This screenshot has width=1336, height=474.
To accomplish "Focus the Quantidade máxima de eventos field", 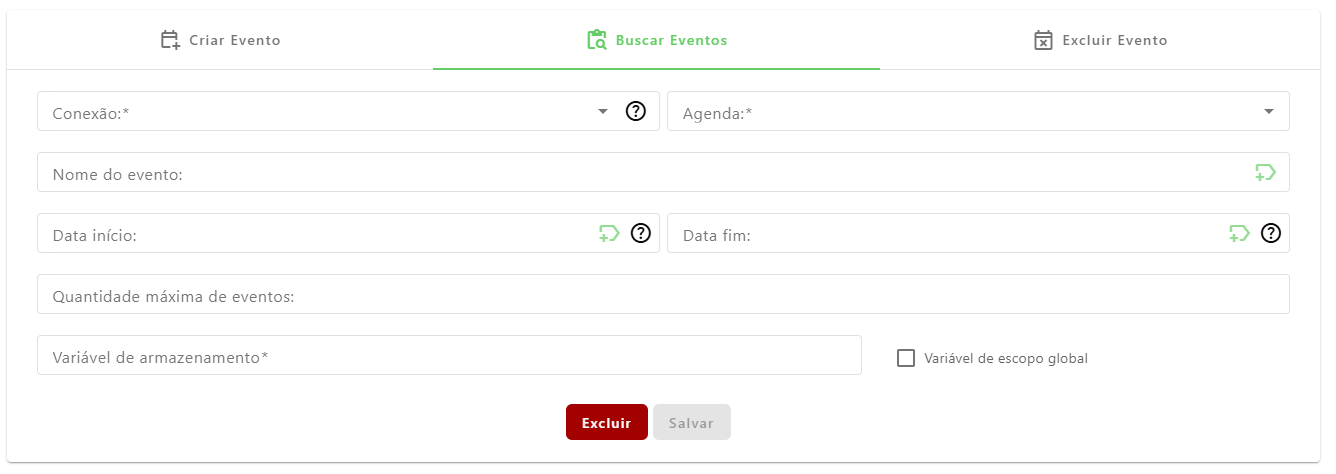I will 663,294.
